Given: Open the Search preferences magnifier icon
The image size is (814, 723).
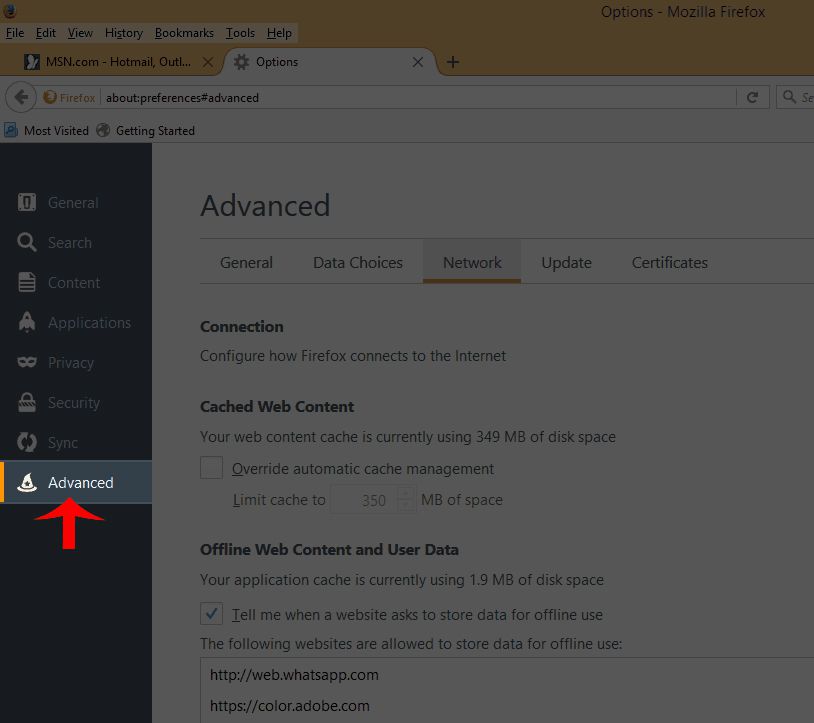Looking at the screenshot, I should click(x=28, y=243).
